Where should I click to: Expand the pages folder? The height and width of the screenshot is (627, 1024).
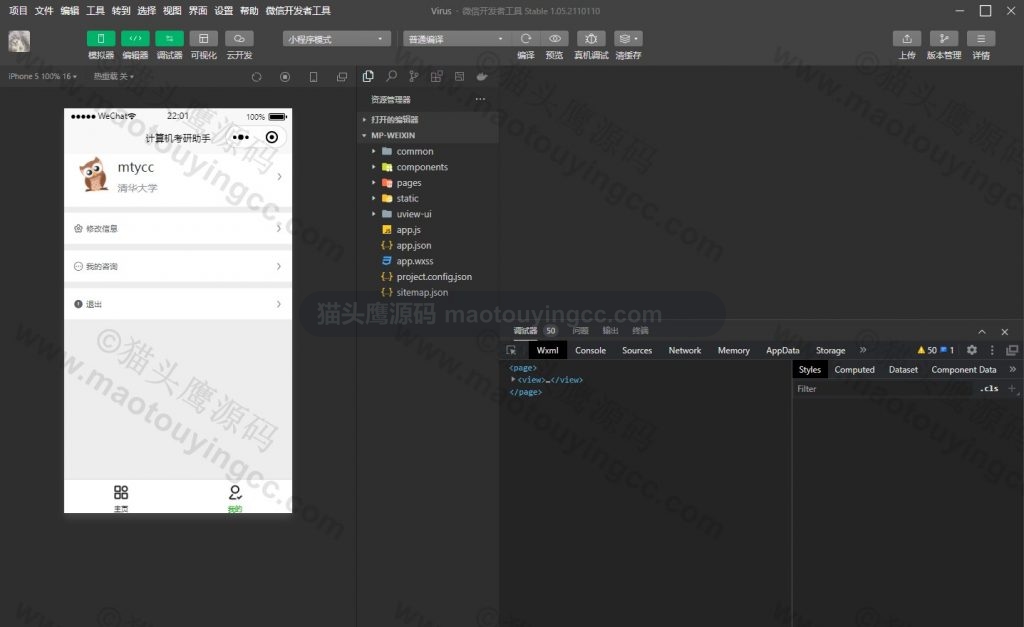coord(428,182)
